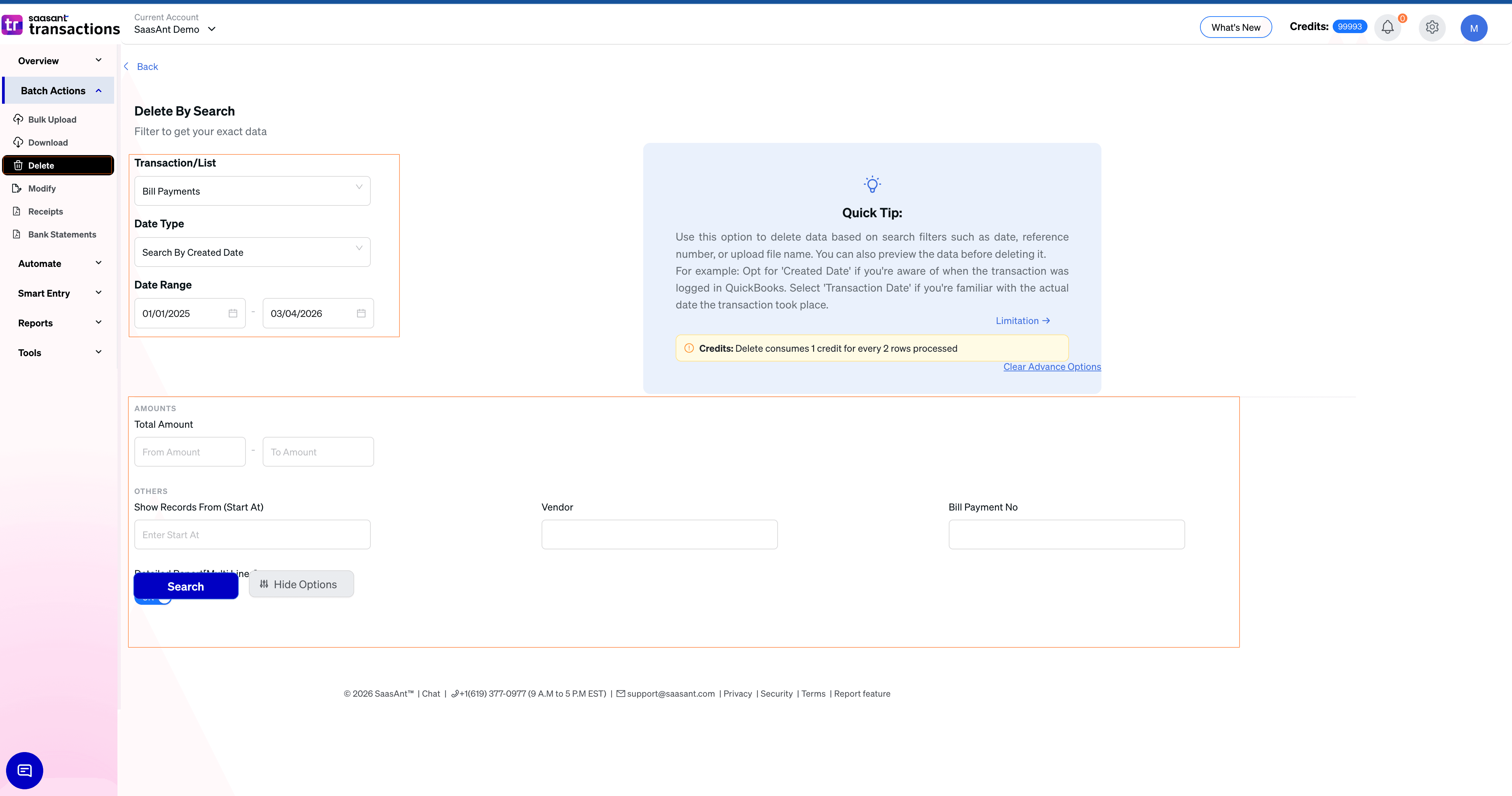Open Receipts from the sidebar
This screenshot has width=1512, height=796.
[x=45, y=211]
